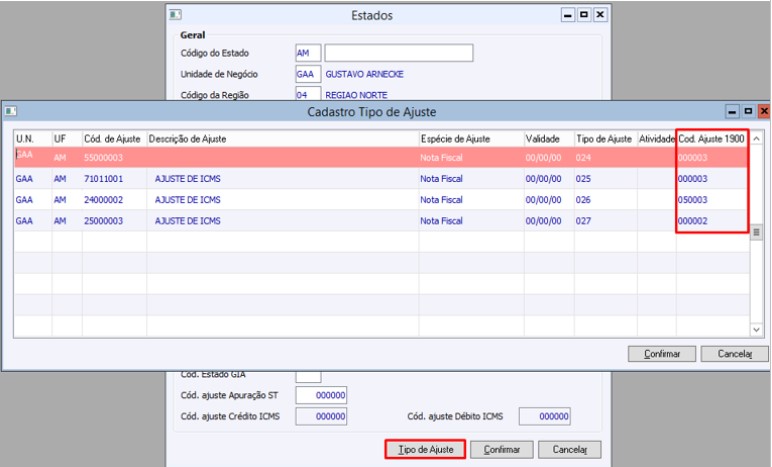Click REGIAO NORTE text in Estados window
Image resolution: width=772 pixels, height=467 pixels.
tap(356, 95)
